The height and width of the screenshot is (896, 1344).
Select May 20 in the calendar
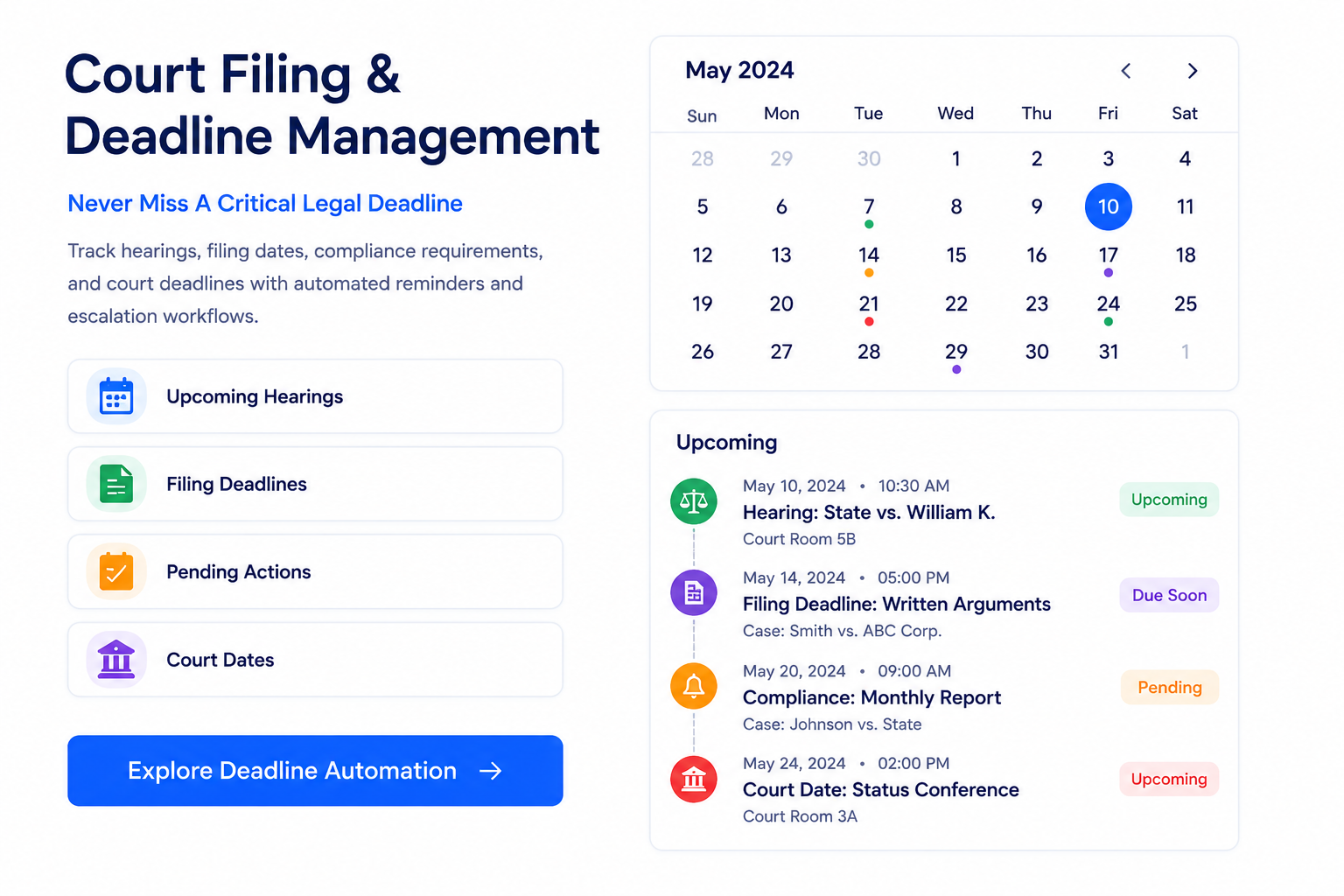(x=781, y=304)
